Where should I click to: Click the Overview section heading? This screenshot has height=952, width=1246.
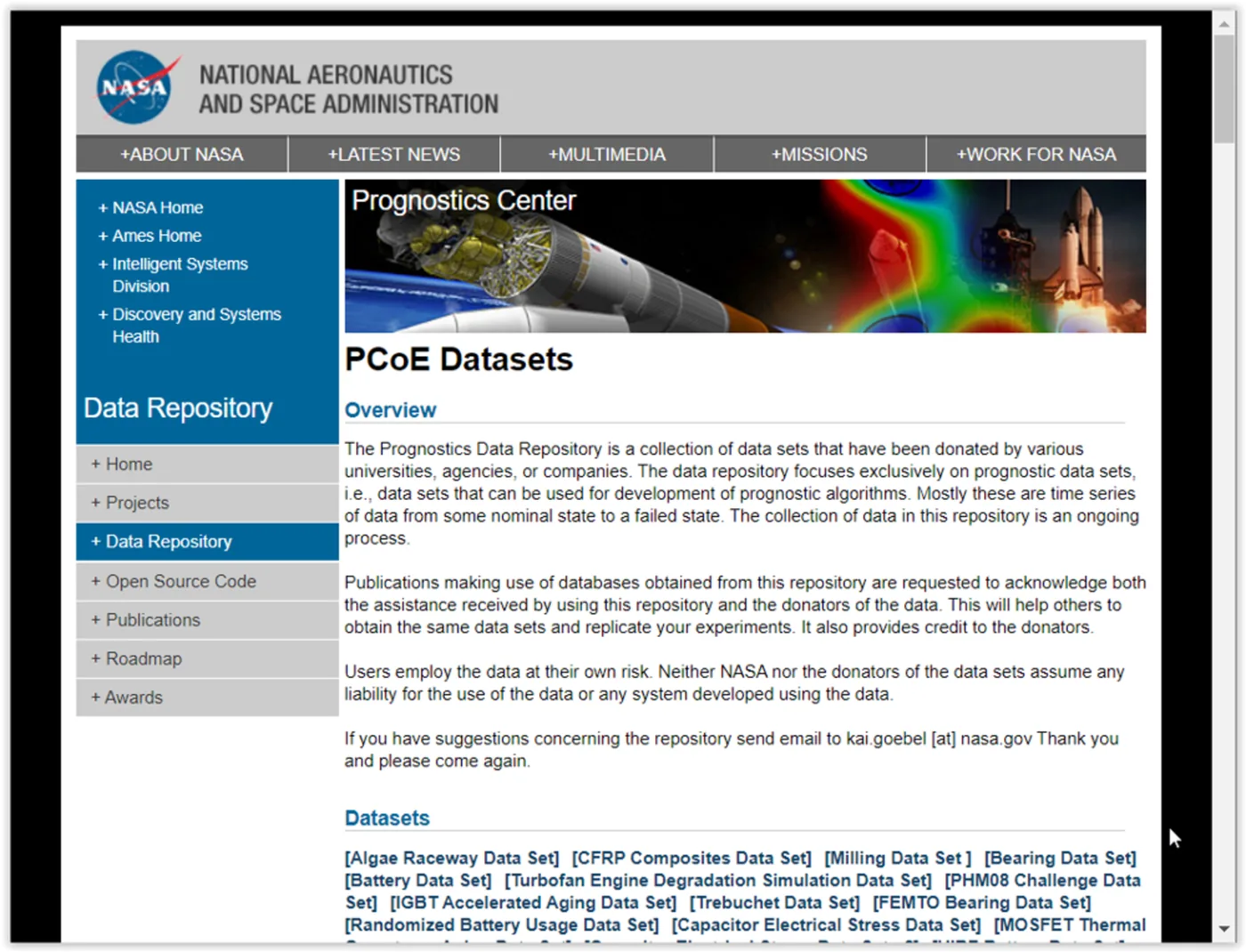[391, 410]
